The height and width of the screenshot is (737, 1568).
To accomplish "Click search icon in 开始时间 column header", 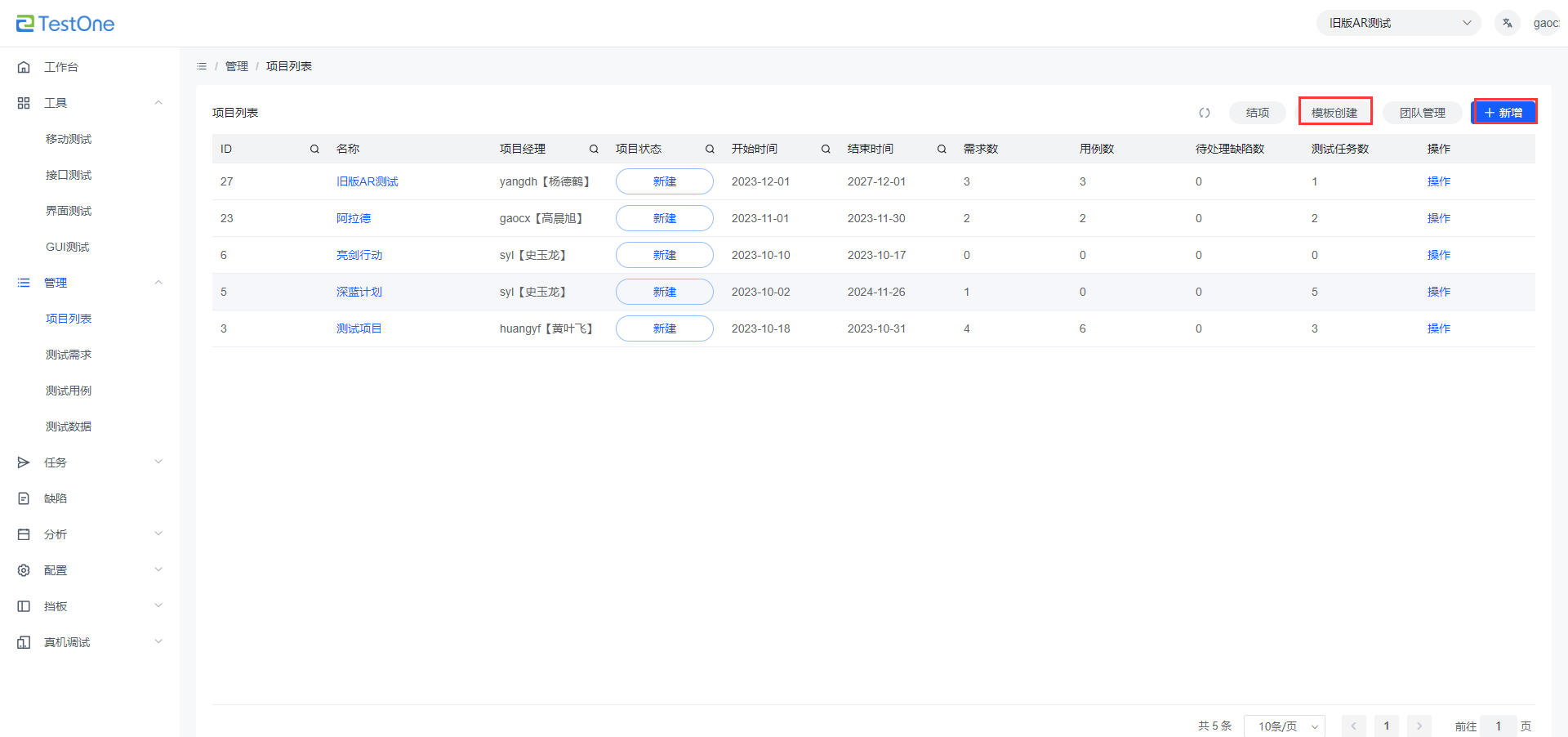I will pos(826,149).
